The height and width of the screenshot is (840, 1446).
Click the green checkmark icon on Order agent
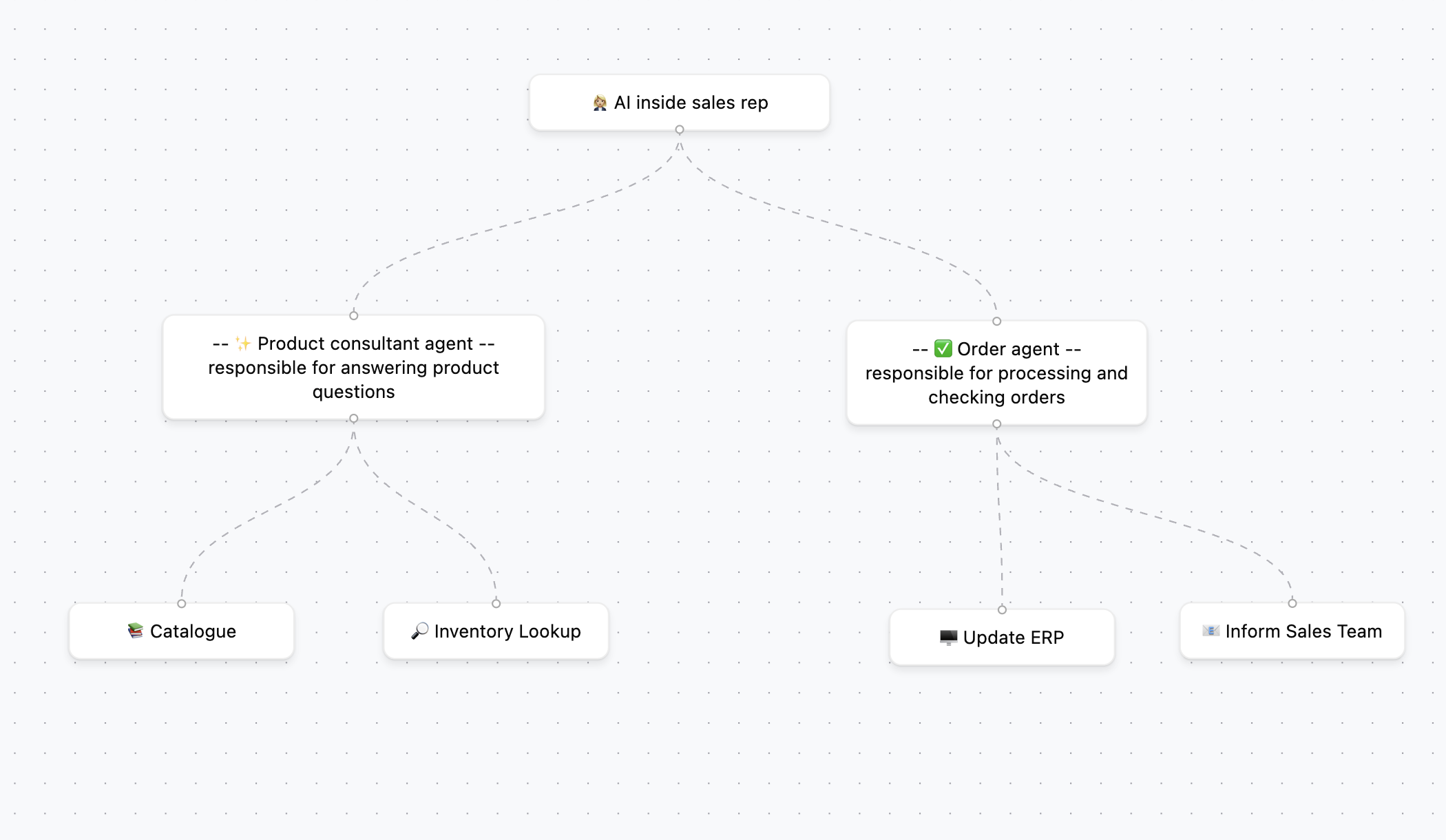[943, 349]
